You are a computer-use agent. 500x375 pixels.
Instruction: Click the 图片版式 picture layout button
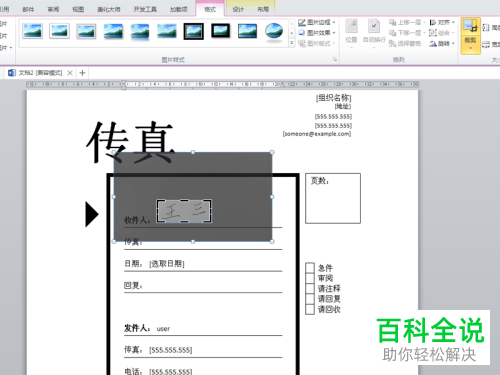(316, 43)
